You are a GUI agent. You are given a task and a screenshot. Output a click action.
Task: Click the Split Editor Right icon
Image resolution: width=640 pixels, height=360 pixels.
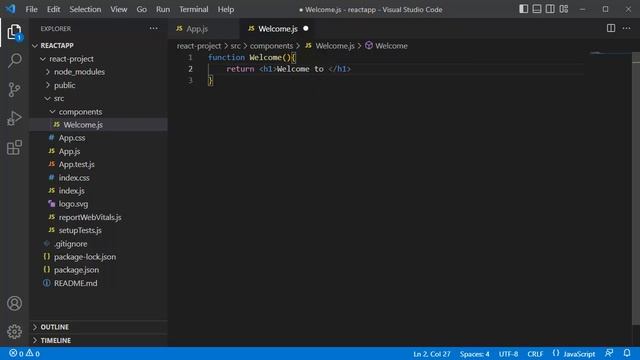(x=611, y=28)
